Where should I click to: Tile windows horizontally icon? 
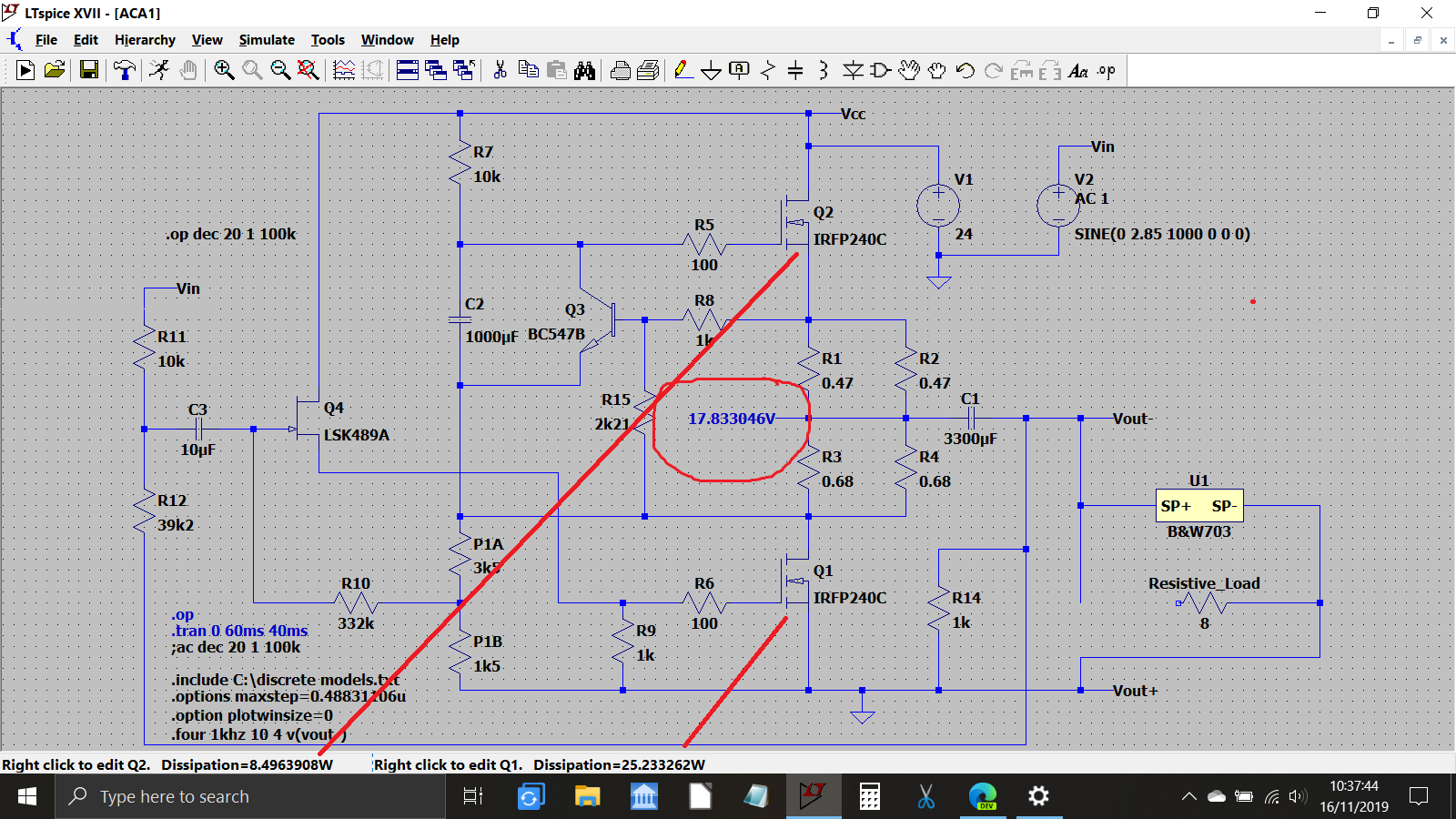pyautogui.click(x=408, y=70)
